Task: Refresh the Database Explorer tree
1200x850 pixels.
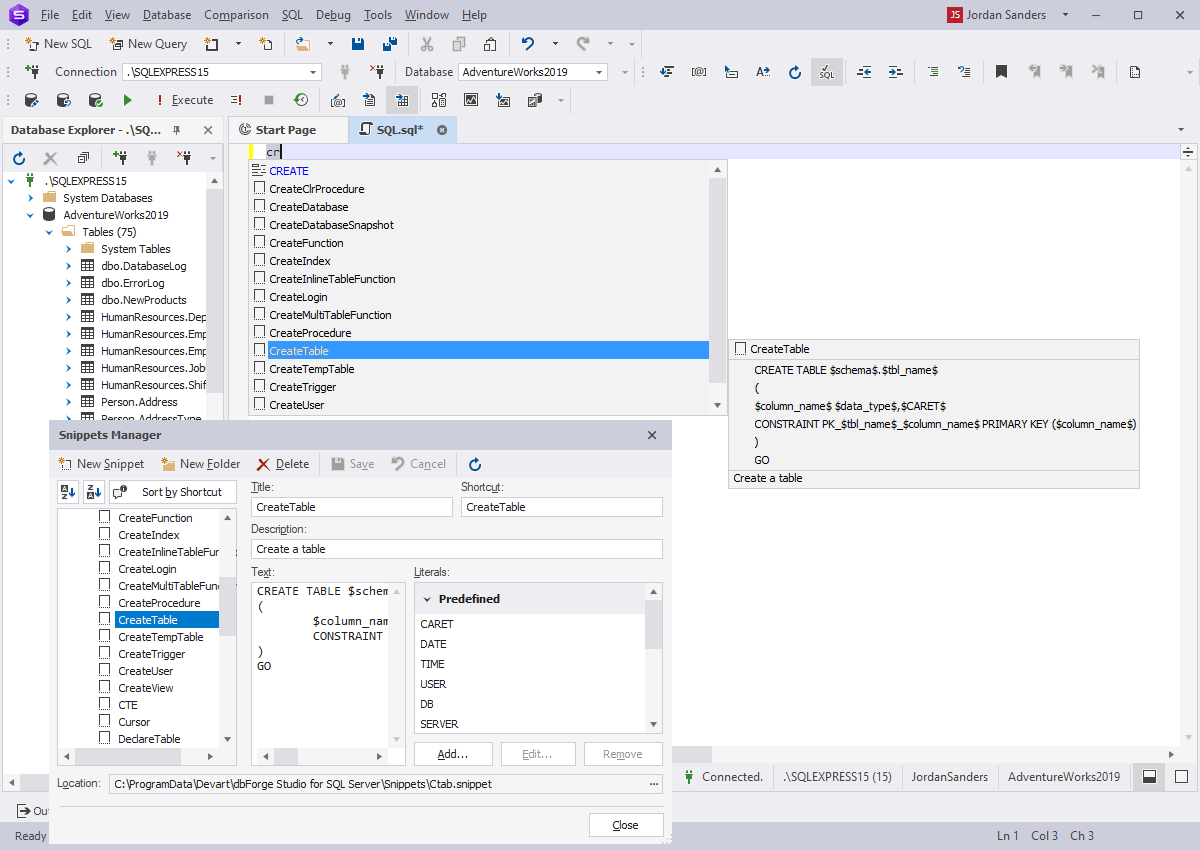Action: (18, 157)
